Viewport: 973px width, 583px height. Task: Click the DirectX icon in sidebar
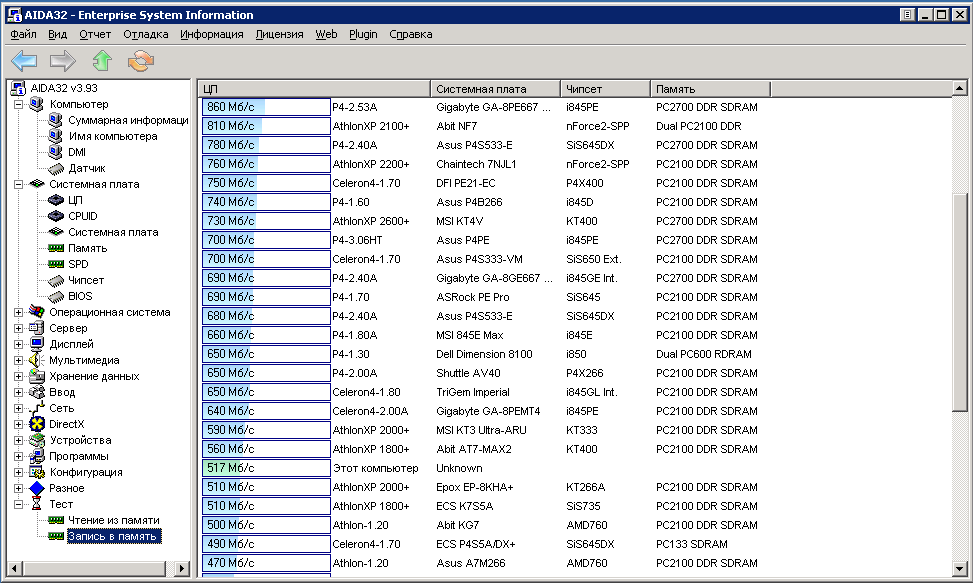38,424
